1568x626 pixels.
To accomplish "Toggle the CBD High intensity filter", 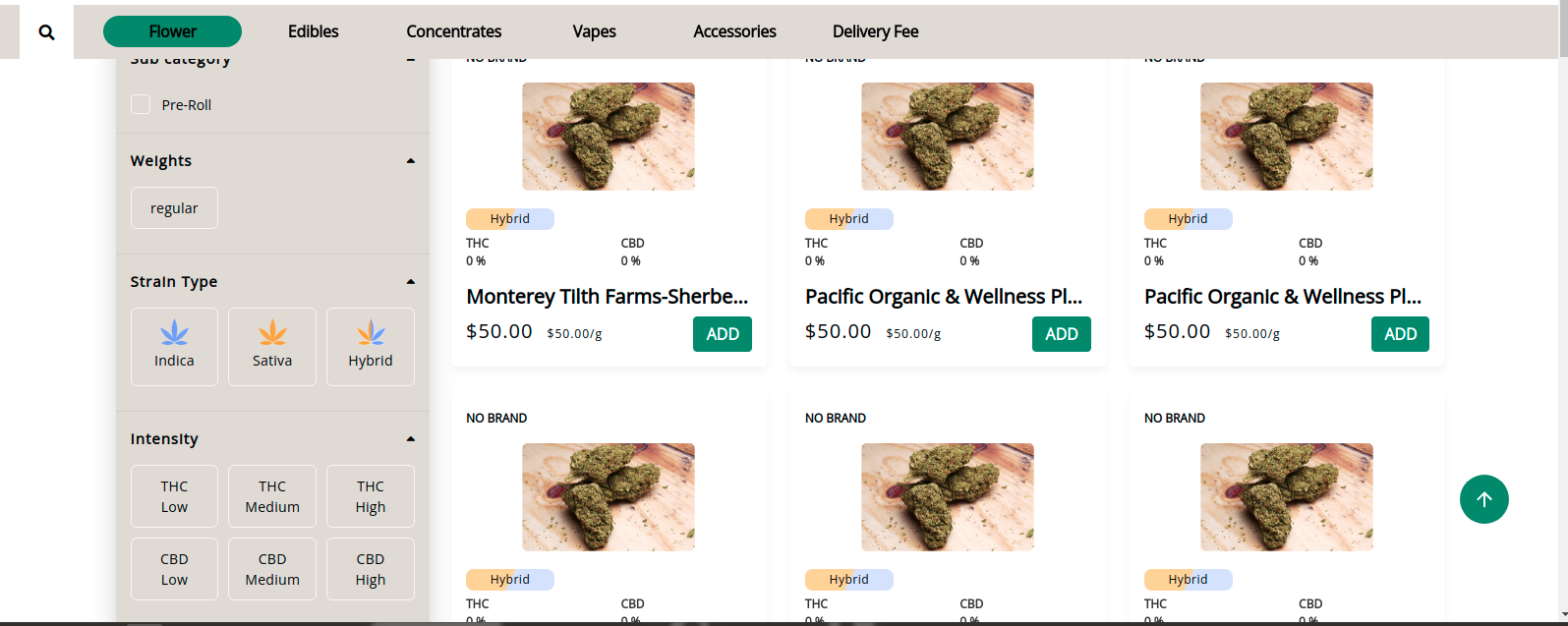I will coord(371,569).
